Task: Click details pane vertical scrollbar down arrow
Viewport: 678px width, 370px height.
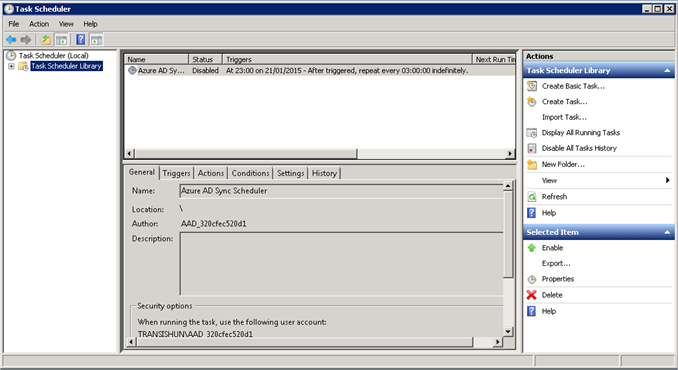Action: coord(508,332)
